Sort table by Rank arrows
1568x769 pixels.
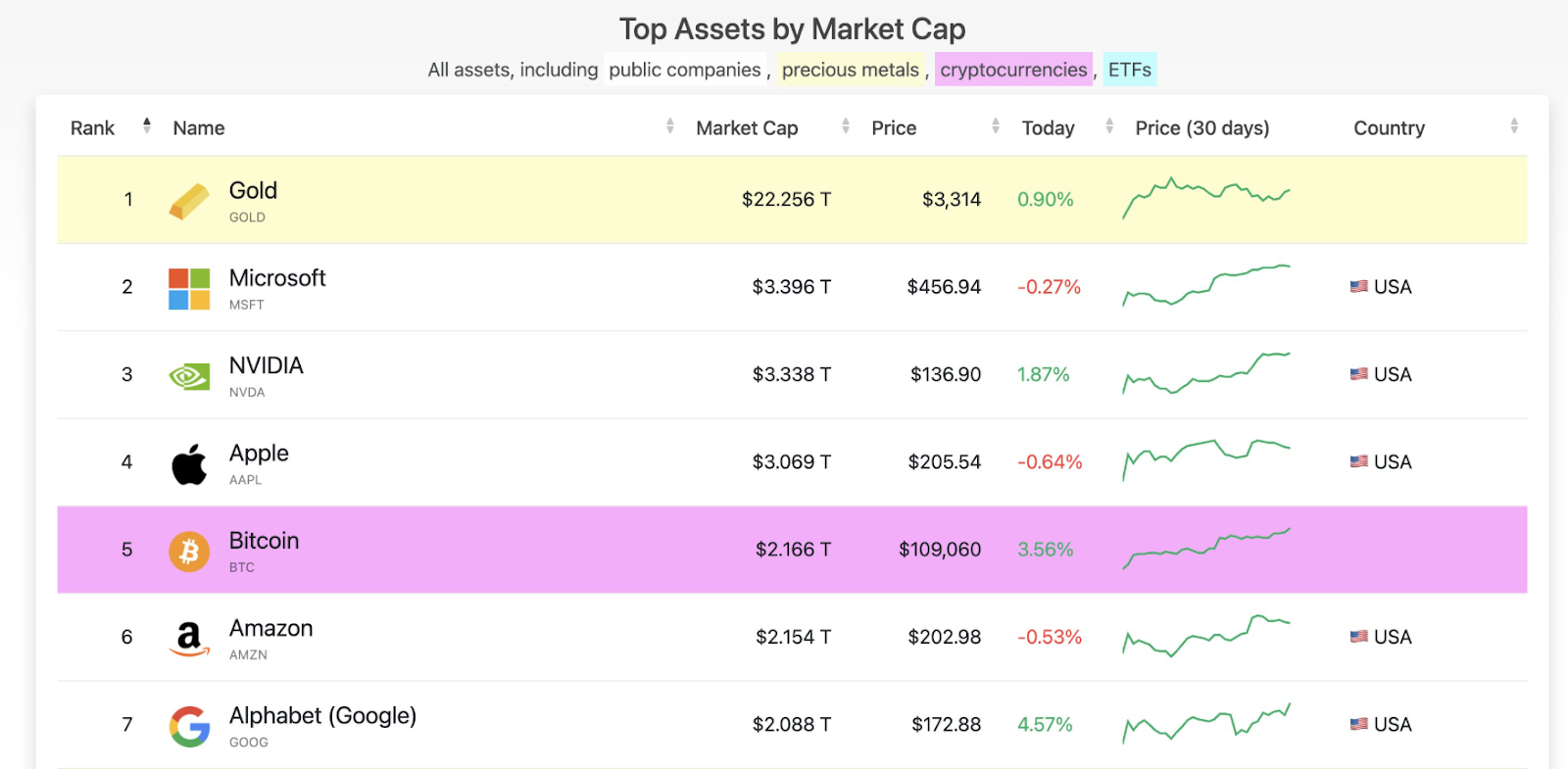[146, 125]
